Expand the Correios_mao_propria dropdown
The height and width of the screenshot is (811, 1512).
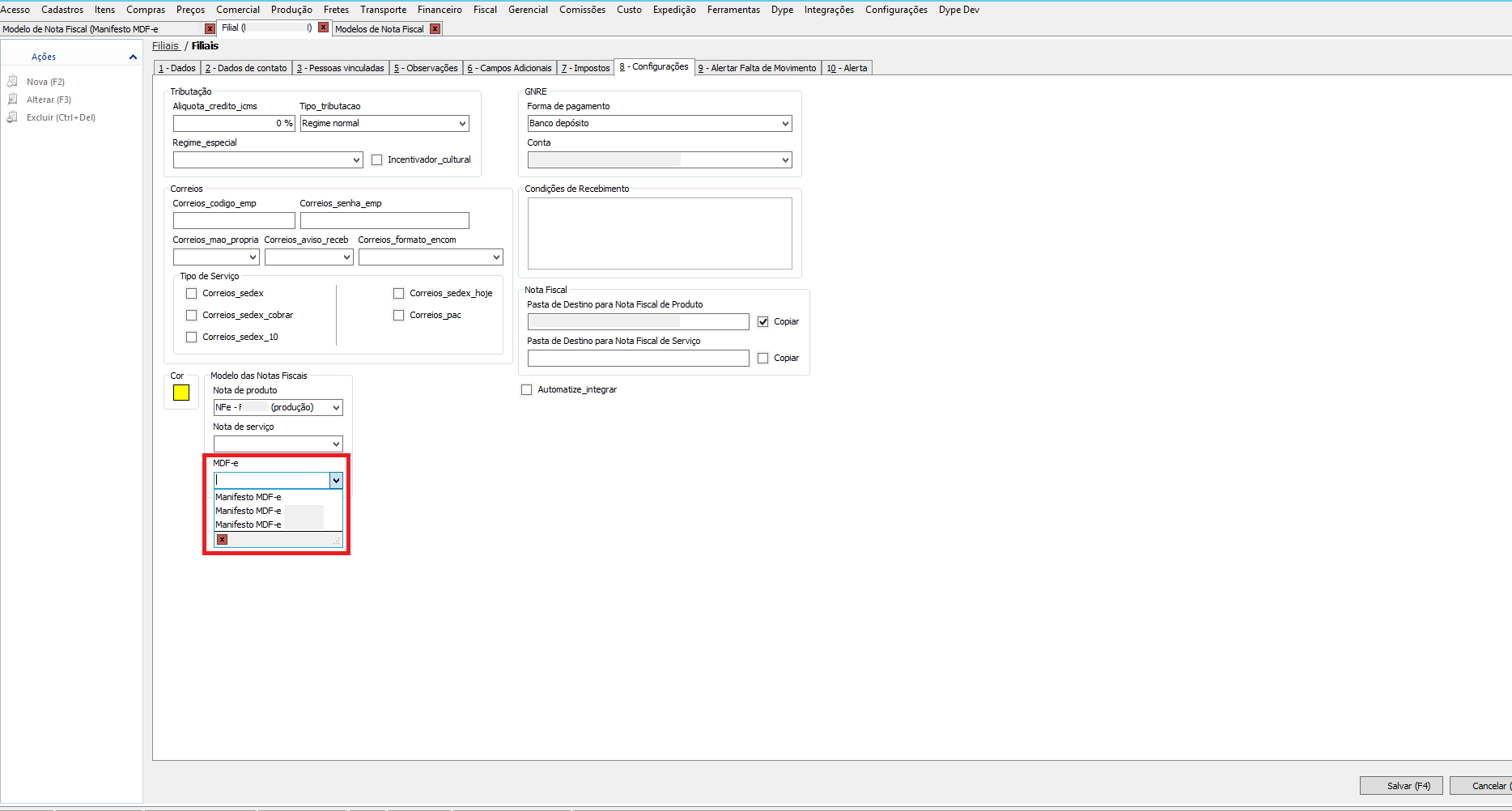point(253,257)
